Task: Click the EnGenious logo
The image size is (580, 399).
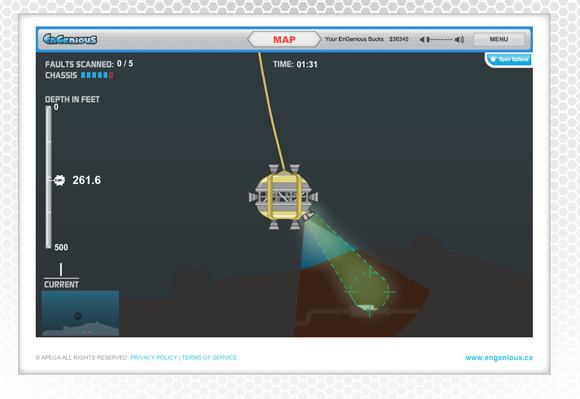Action: coord(70,39)
